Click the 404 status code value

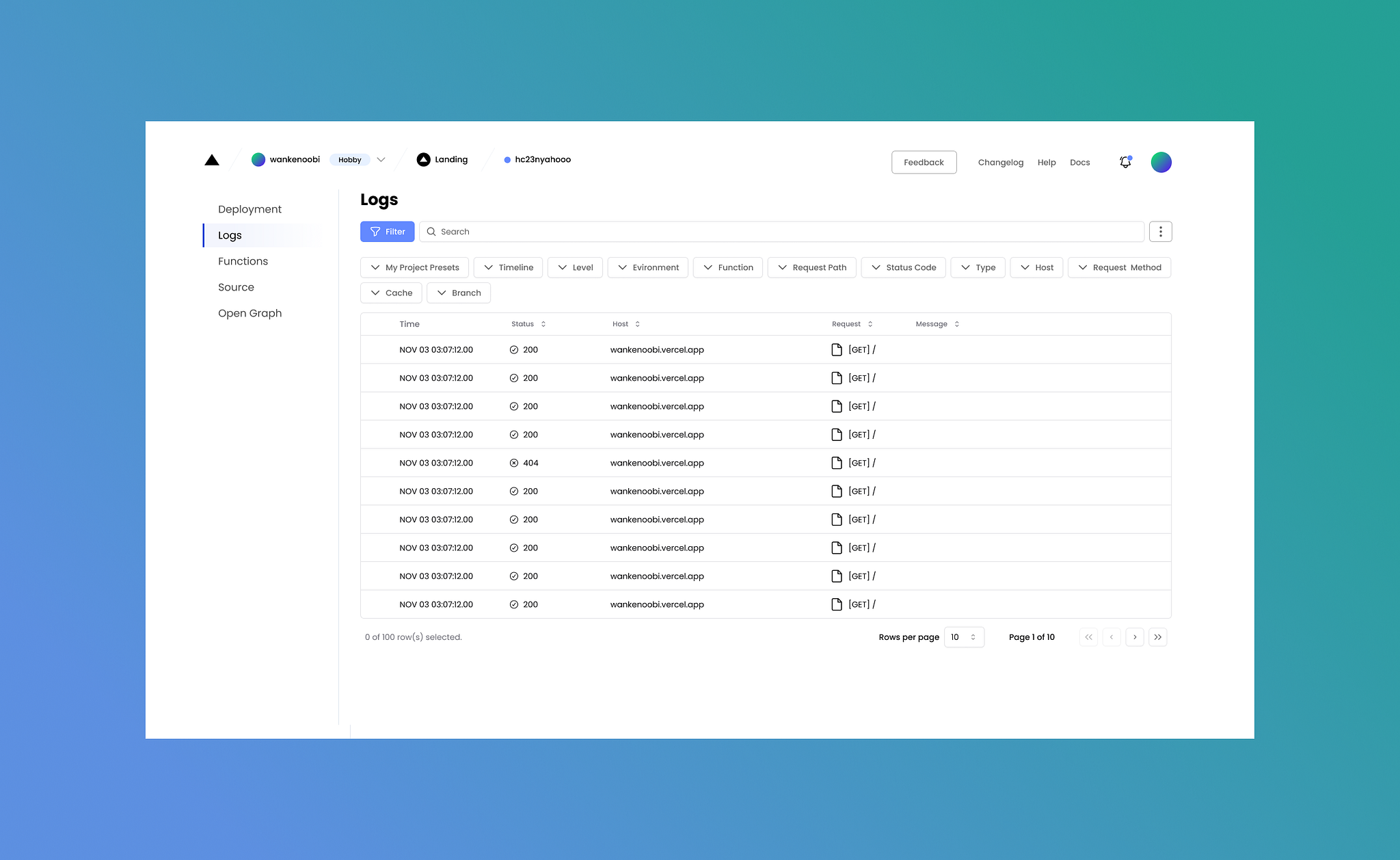[x=530, y=463]
